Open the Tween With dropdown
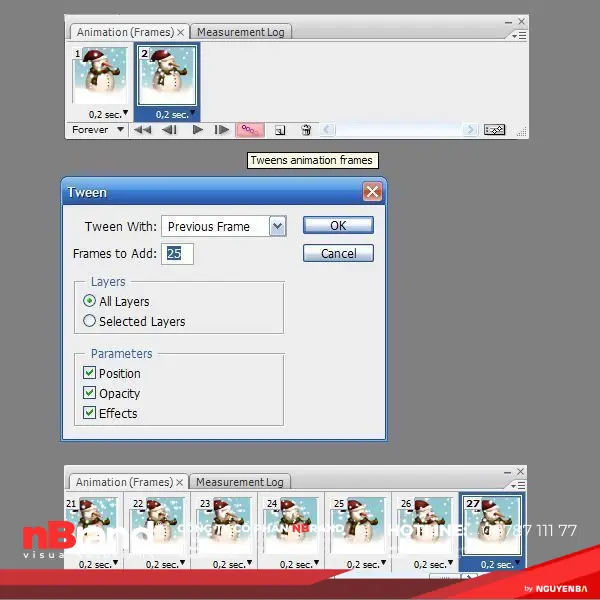Screen dimensions: 600x600 pyautogui.click(x=277, y=226)
